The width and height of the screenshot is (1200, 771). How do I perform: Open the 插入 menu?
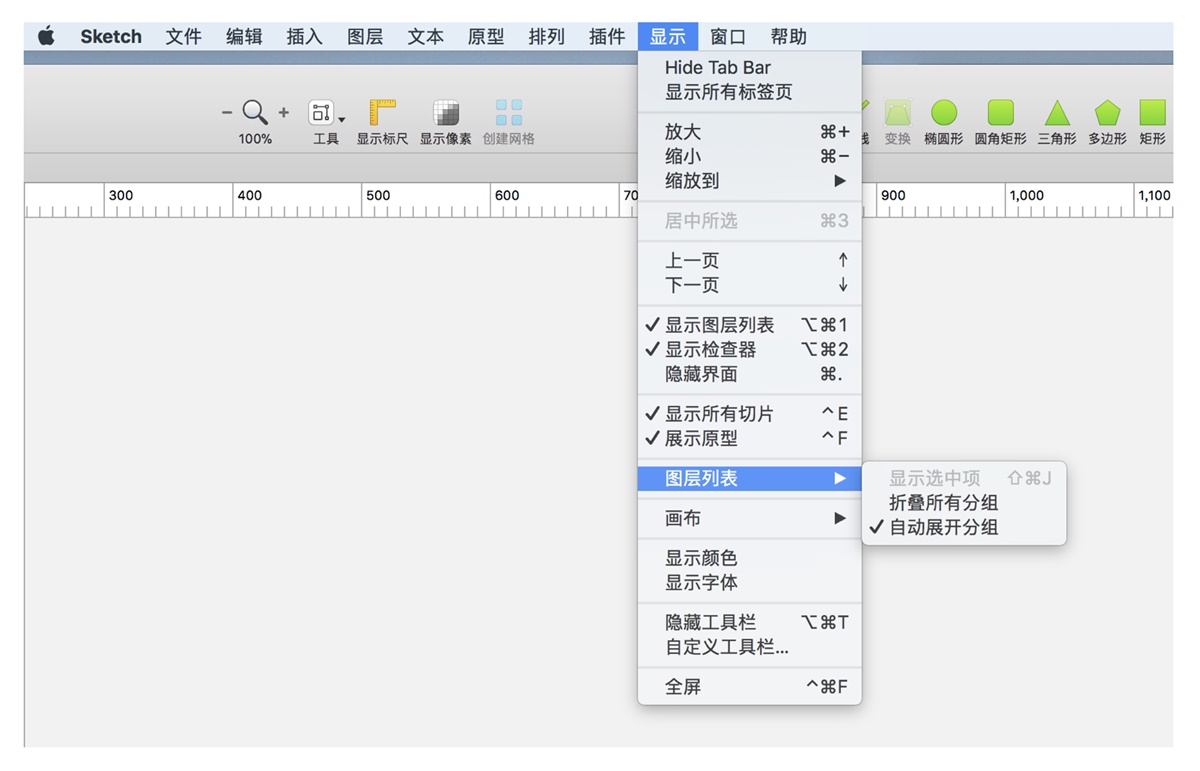[x=305, y=37]
